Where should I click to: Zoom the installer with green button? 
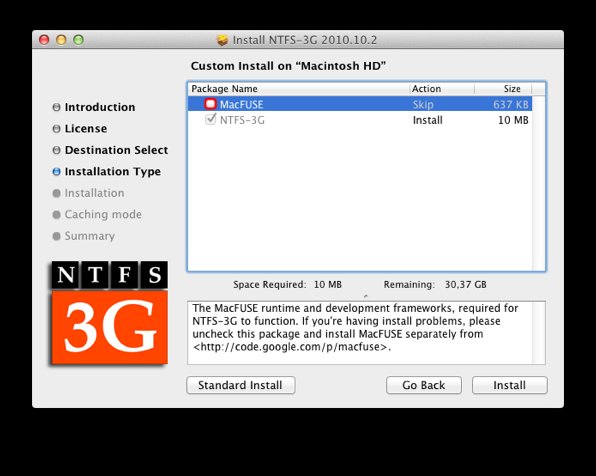(78, 40)
